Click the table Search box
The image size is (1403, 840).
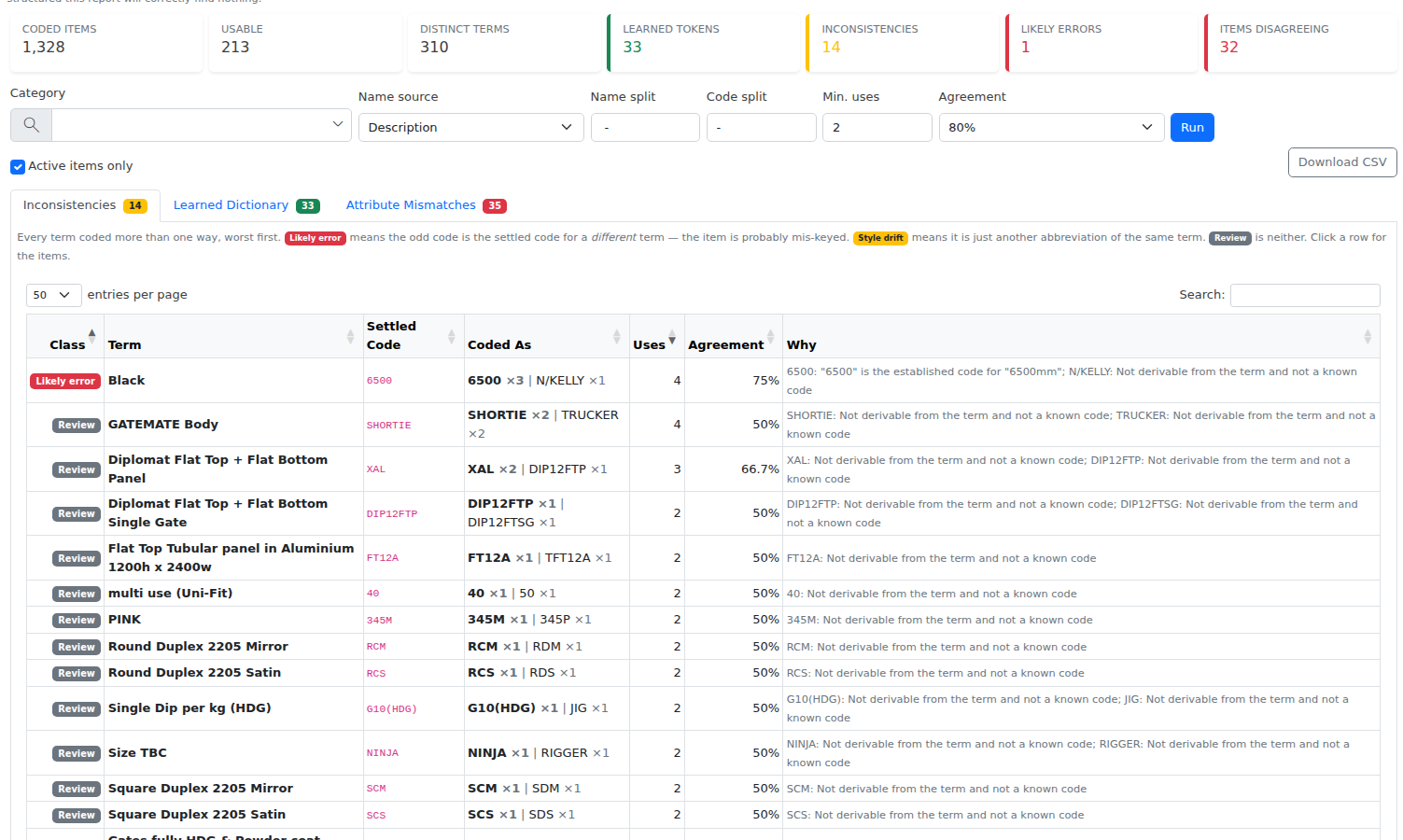click(x=1305, y=295)
